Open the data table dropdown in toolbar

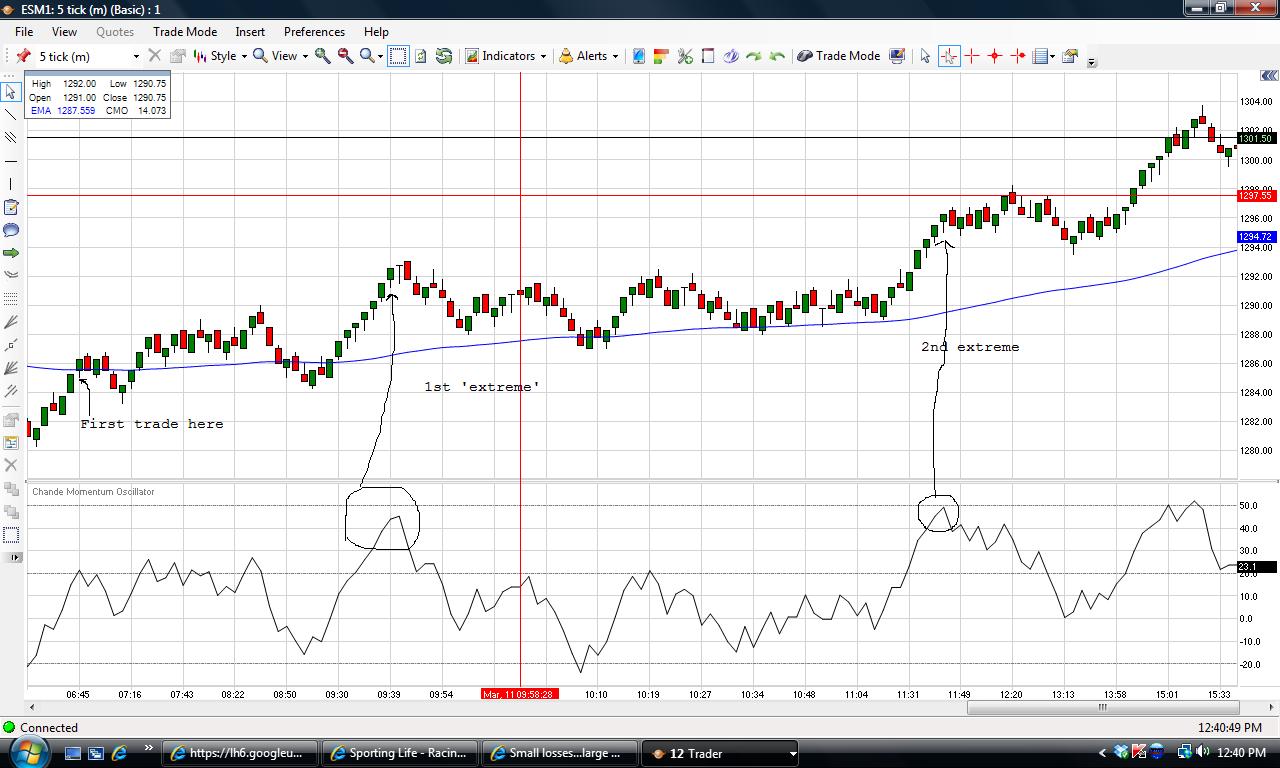[x=1045, y=56]
